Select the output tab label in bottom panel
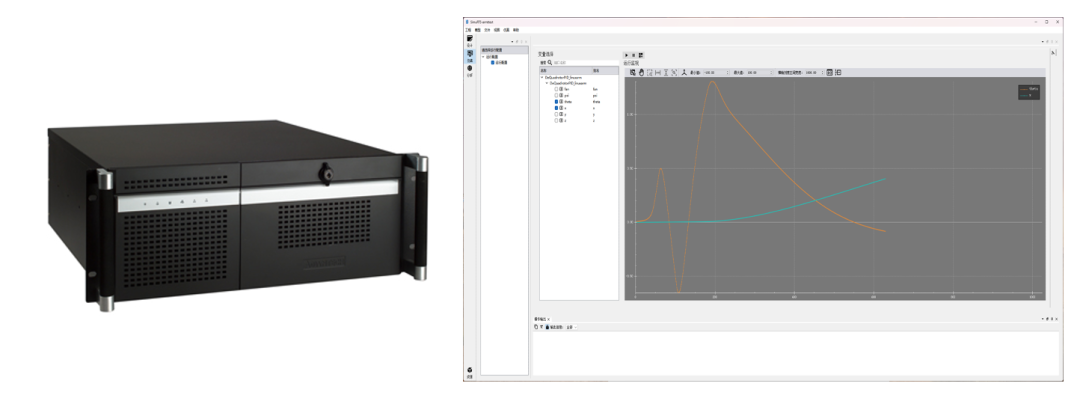 pos(540,319)
